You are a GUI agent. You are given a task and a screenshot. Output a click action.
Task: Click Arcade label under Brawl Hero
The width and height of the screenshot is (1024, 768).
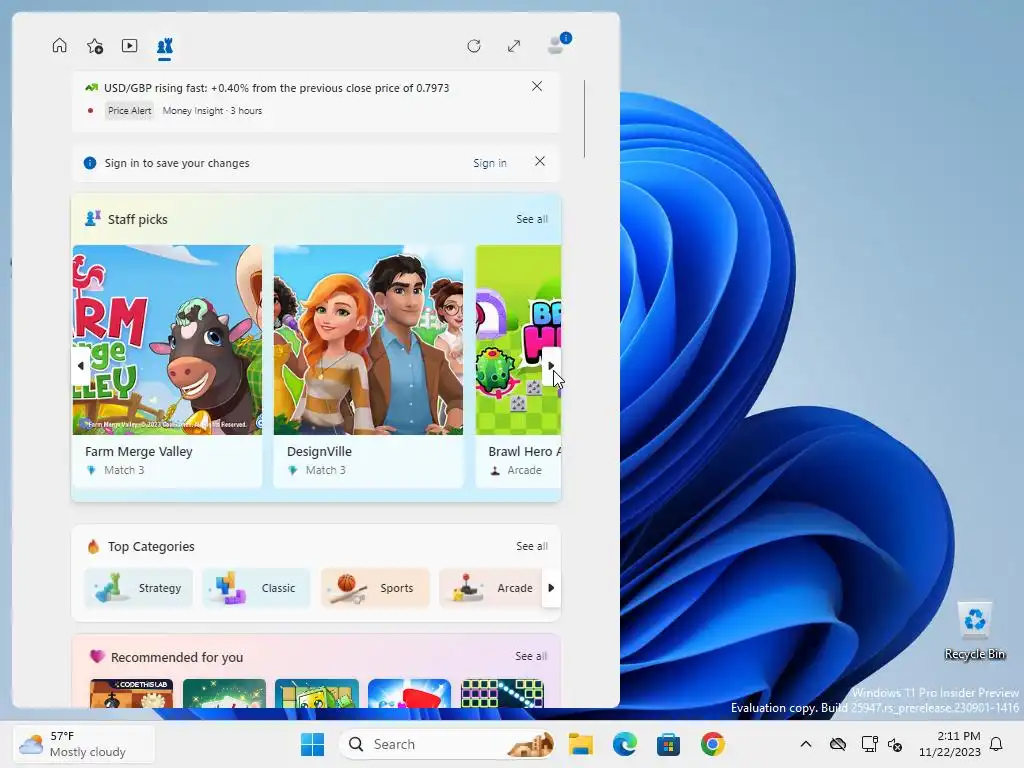point(524,470)
